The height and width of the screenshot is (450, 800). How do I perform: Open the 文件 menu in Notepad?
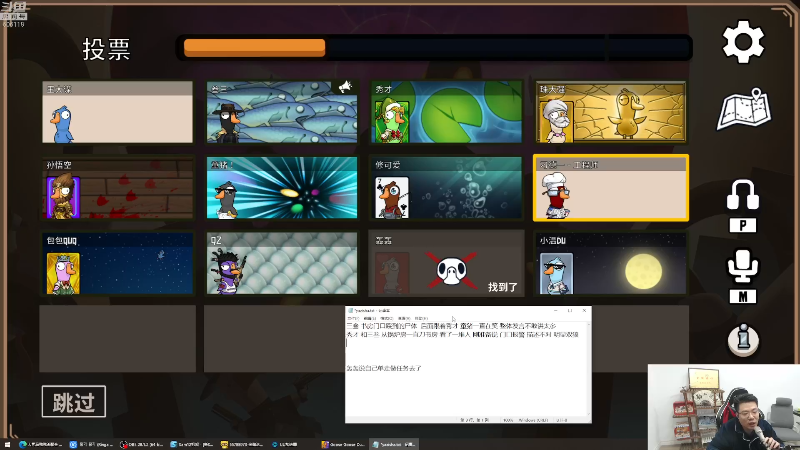[353, 318]
